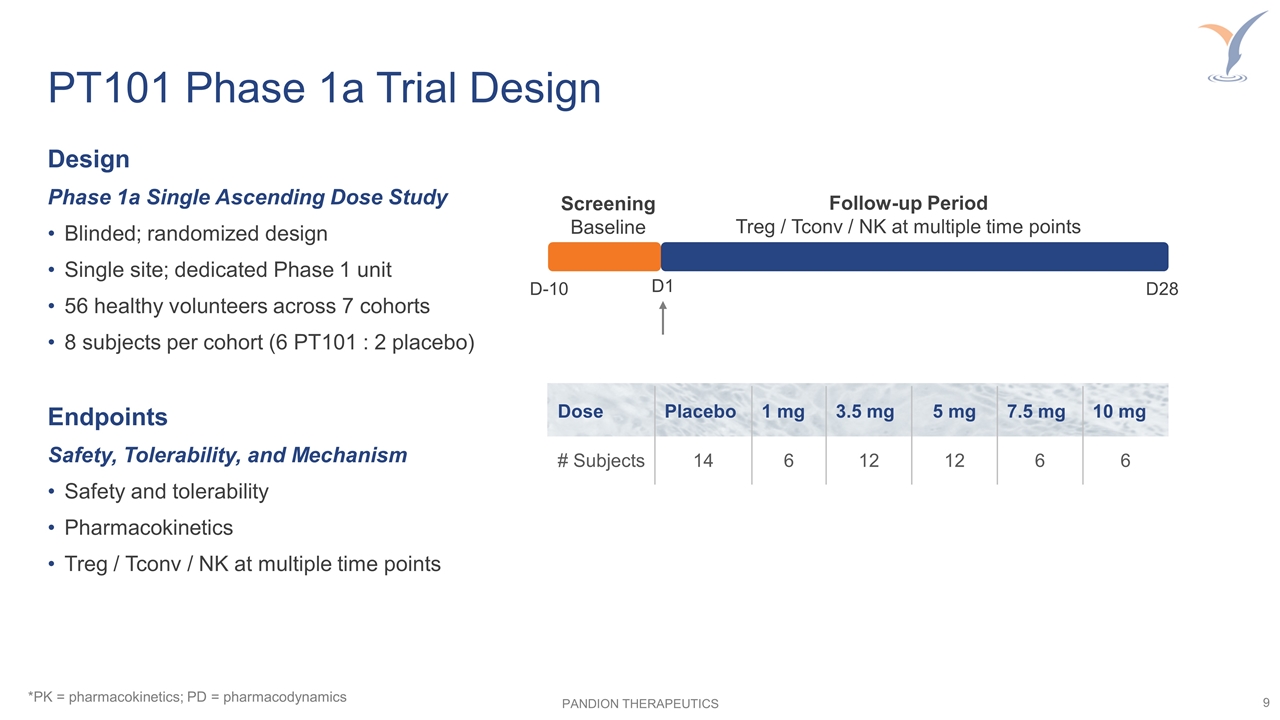Screen dimensions: 1280x720
Task: Click the gray D1 dosing arrow
Action: pos(663,318)
